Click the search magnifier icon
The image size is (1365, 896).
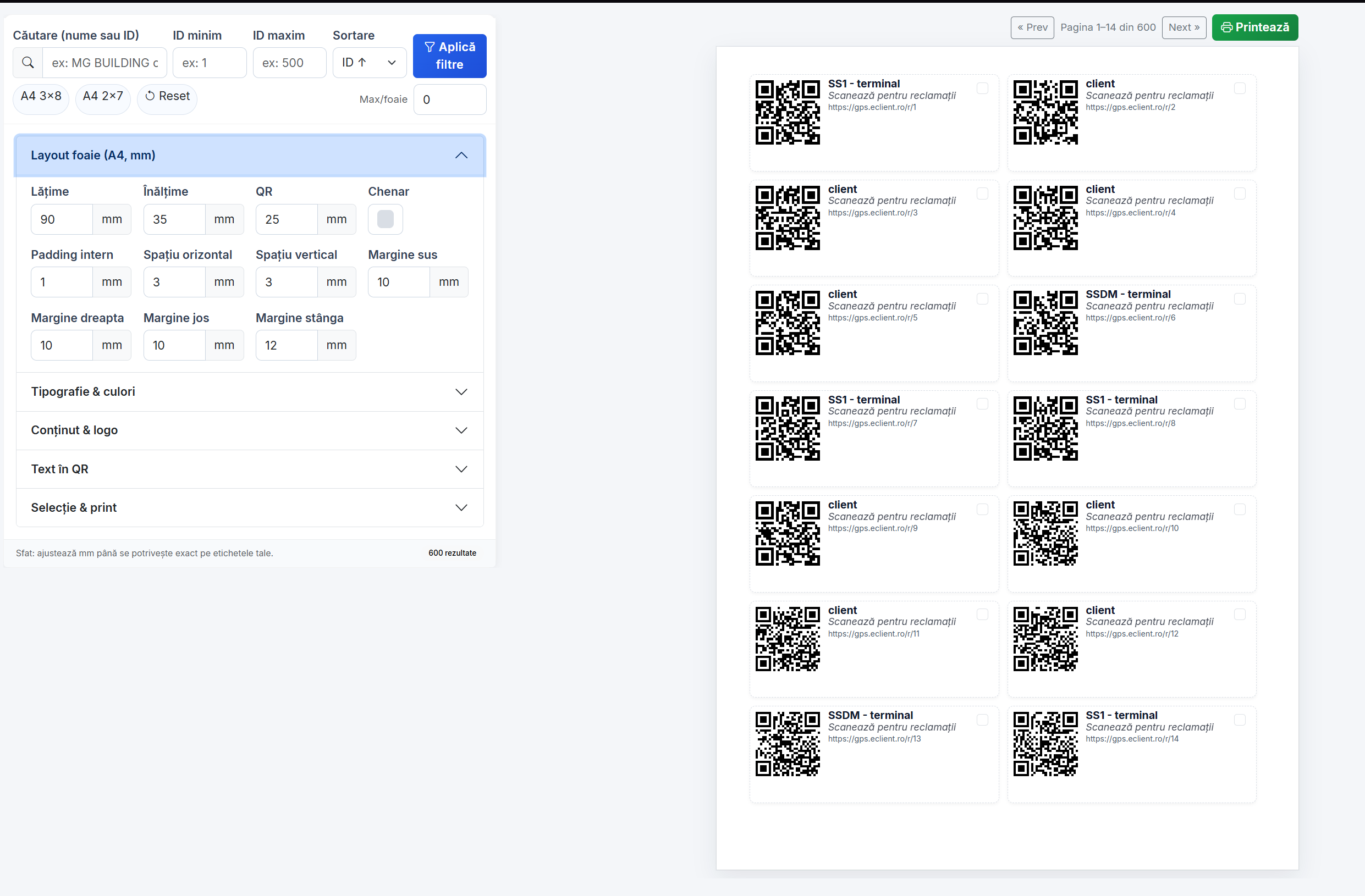click(x=27, y=63)
